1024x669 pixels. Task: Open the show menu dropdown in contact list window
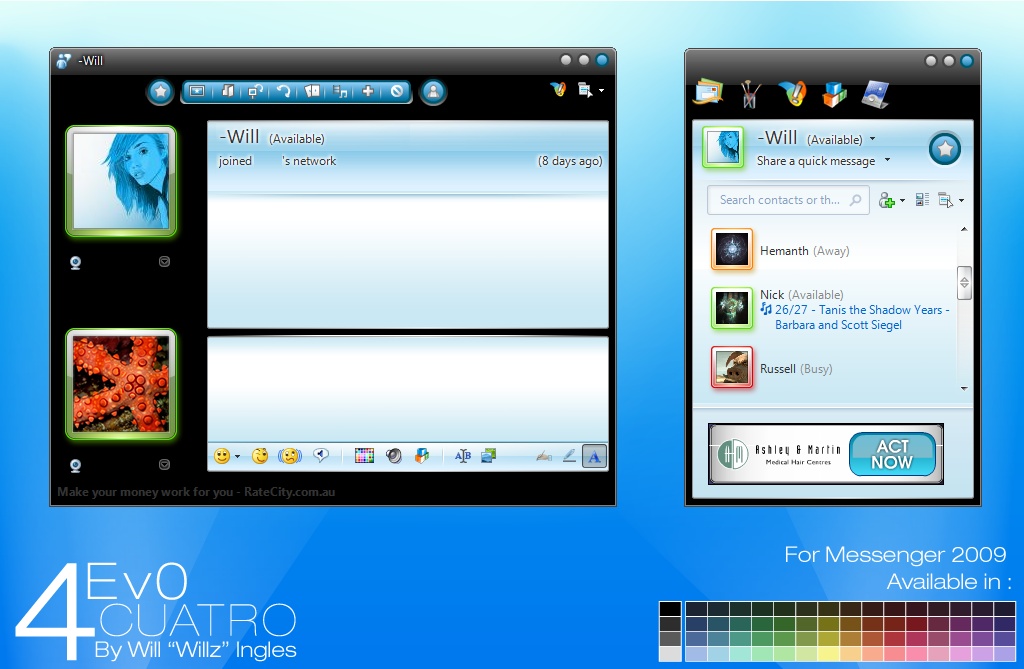pos(951,200)
